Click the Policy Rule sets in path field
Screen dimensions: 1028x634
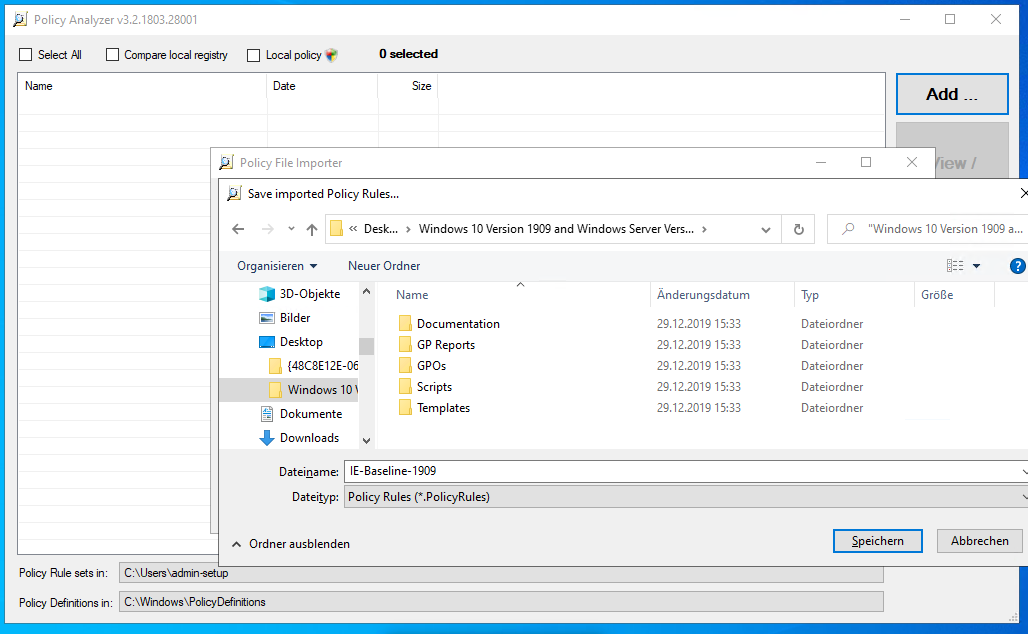pos(501,573)
